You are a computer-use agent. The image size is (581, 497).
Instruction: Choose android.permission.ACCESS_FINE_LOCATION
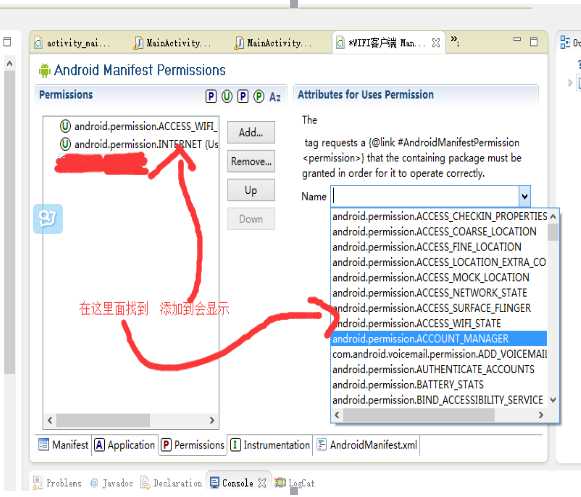pyautogui.click(x=439, y=247)
